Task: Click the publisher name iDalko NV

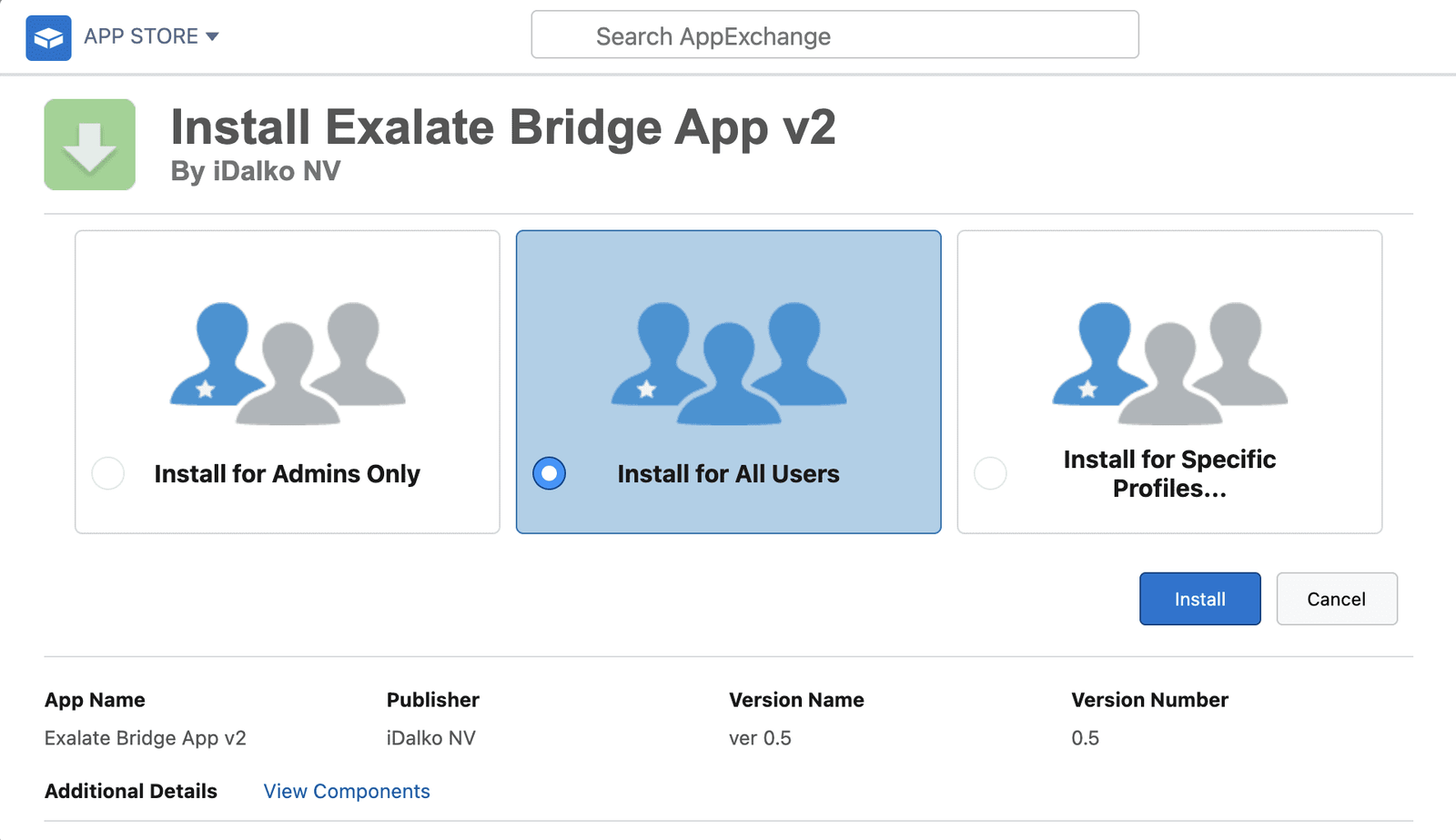Action: (x=430, y=738)
